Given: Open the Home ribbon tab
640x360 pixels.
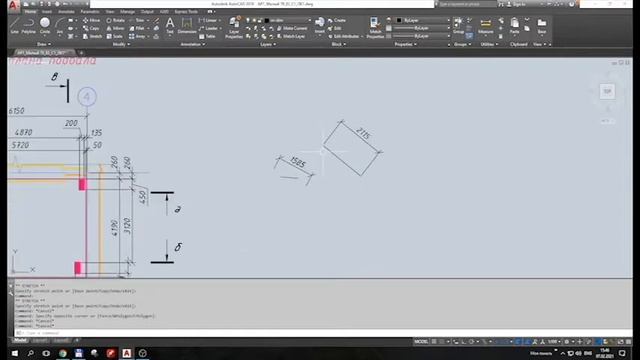Looking at the screenshot, I should pos(30,12).
